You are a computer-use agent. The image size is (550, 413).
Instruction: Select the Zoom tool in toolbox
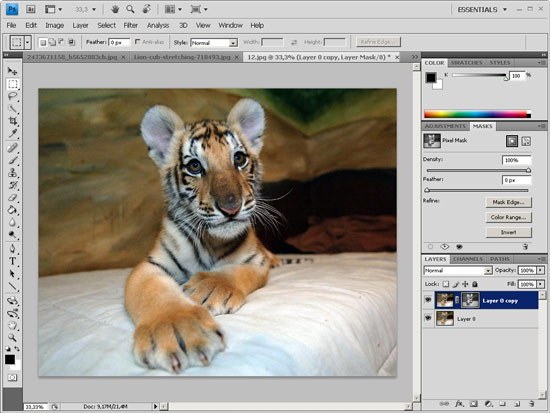(12, 338)
